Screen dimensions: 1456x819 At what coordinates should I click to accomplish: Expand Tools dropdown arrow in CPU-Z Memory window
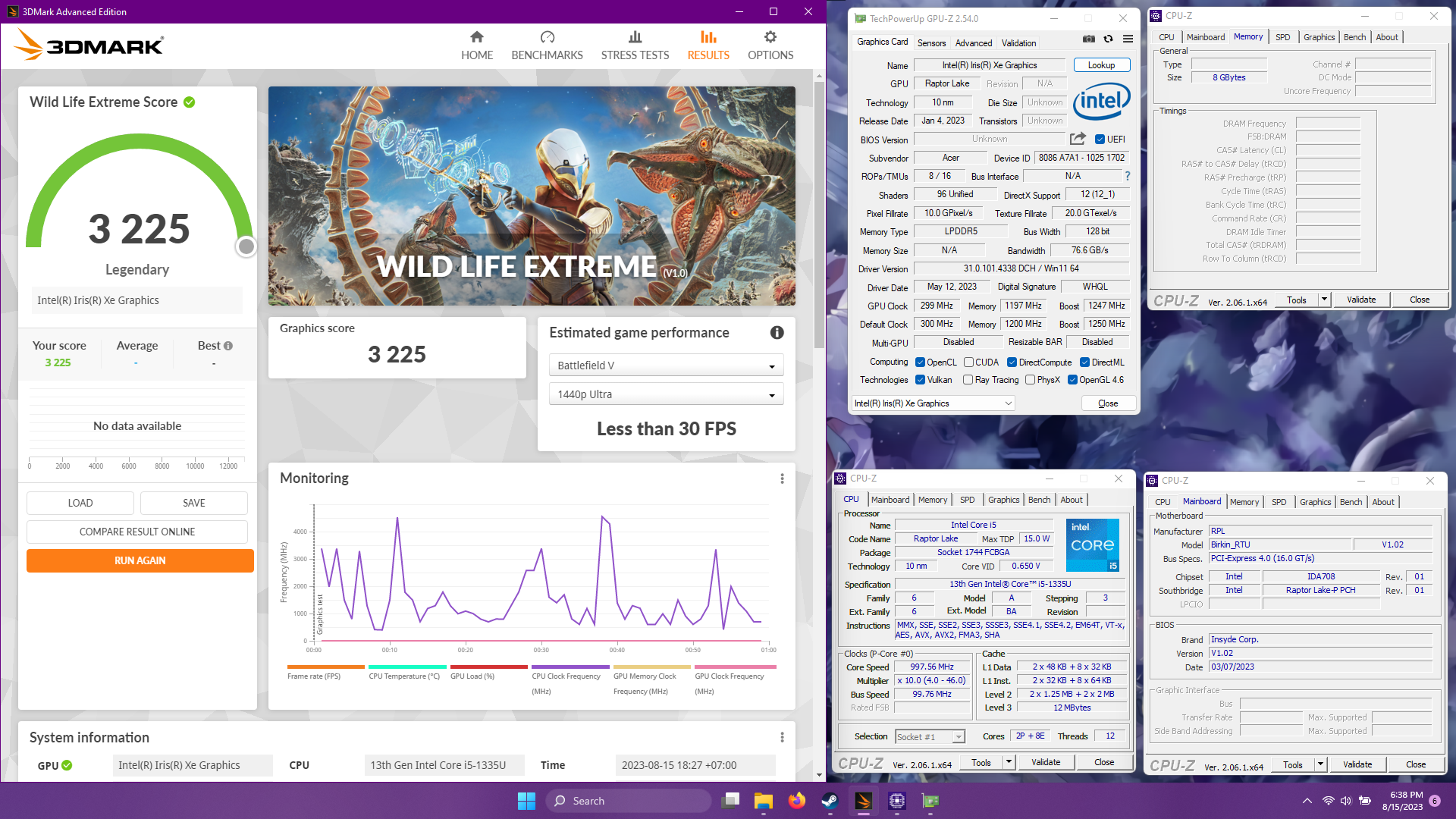(x=1324, y=300)
